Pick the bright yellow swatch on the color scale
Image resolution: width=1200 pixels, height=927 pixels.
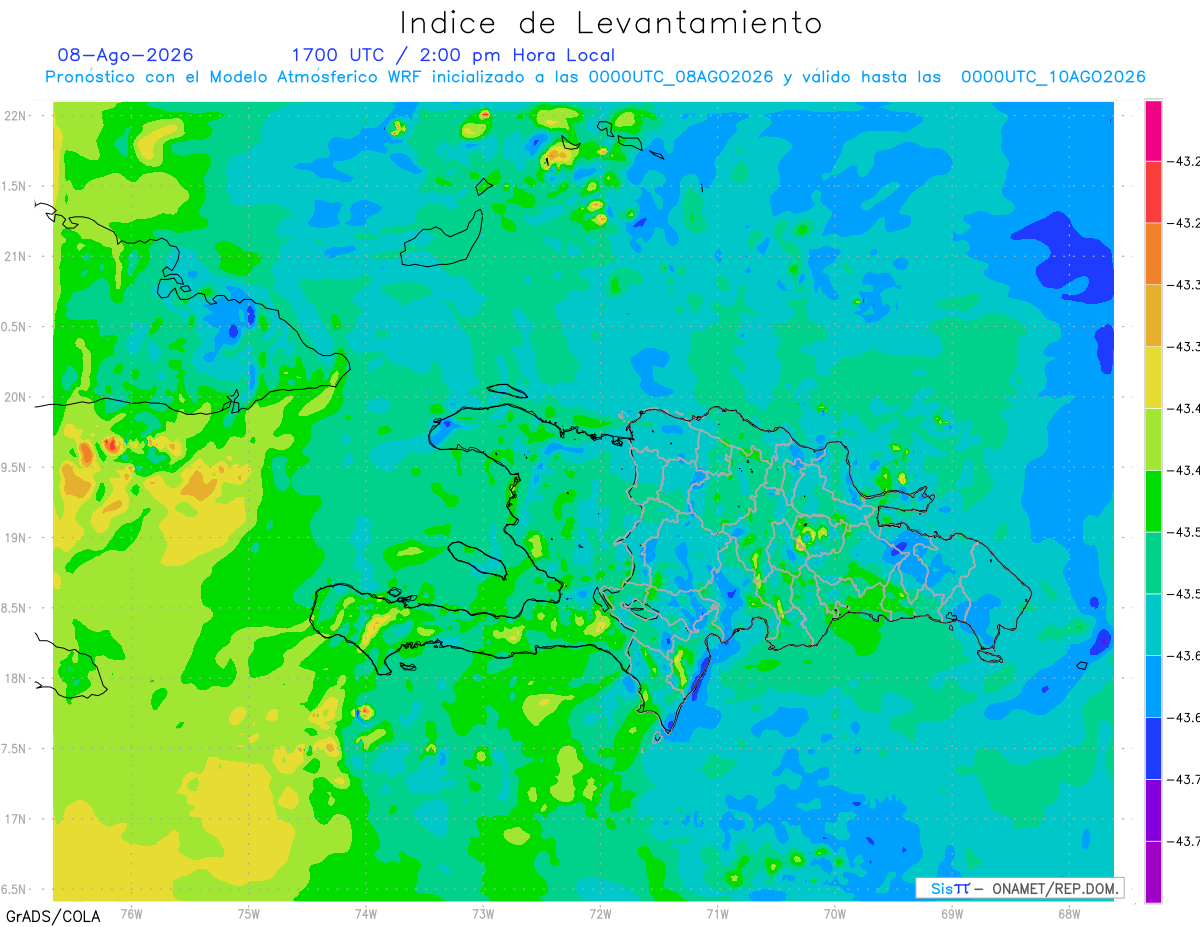[x=1153, y=376]
